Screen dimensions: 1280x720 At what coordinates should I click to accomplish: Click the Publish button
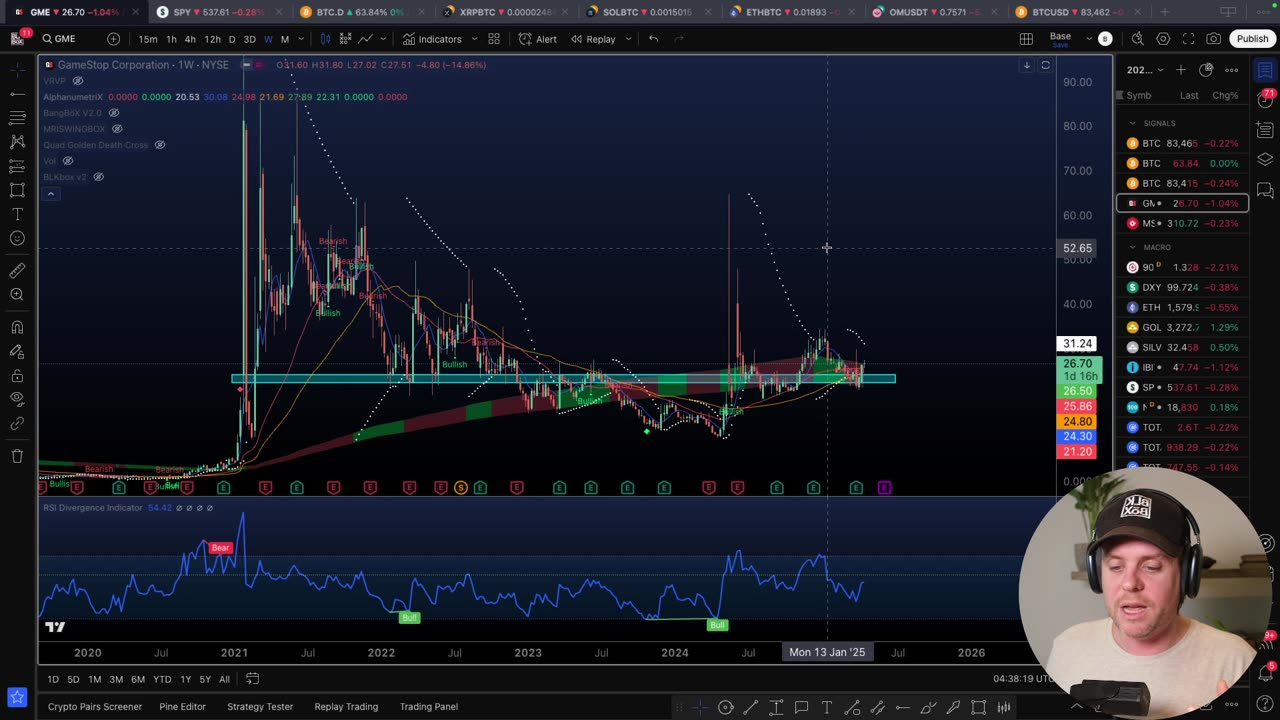click(x=1252, y=39)
